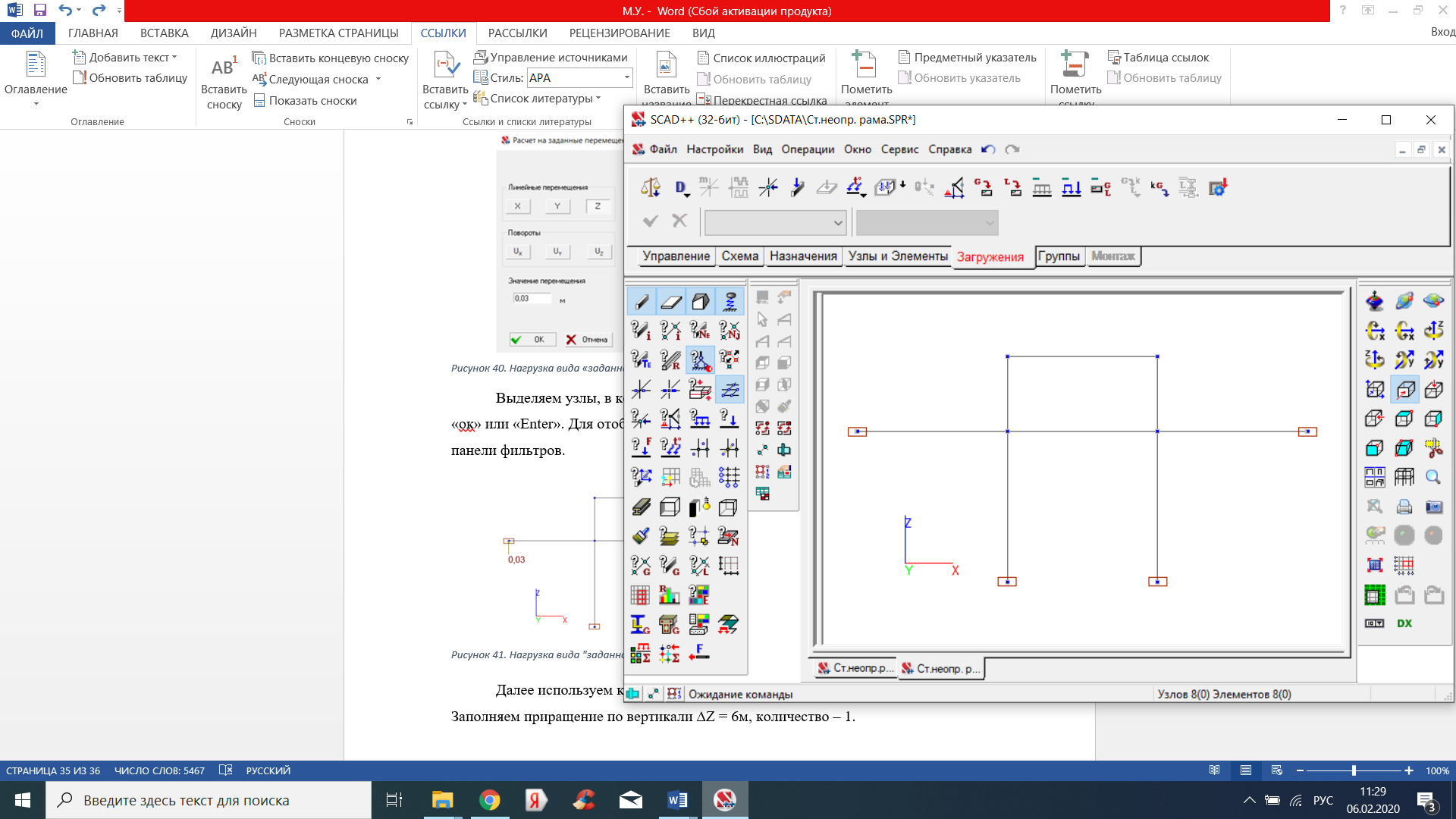Open the РЕЦЕНЗИРОВАНИЕ ribbon tab in Word

click(x=620, y=33)
